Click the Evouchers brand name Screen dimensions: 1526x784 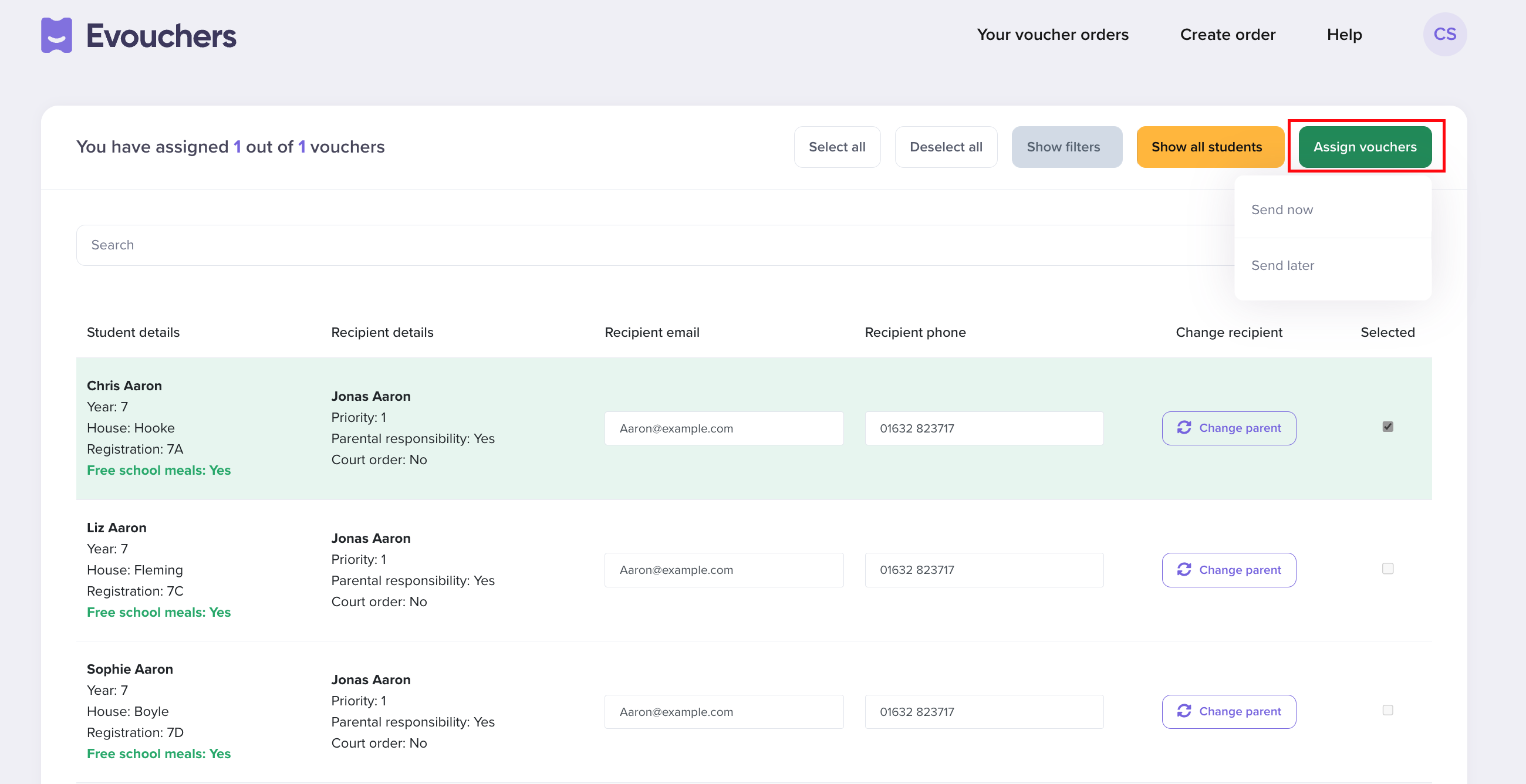click(161, 36)
